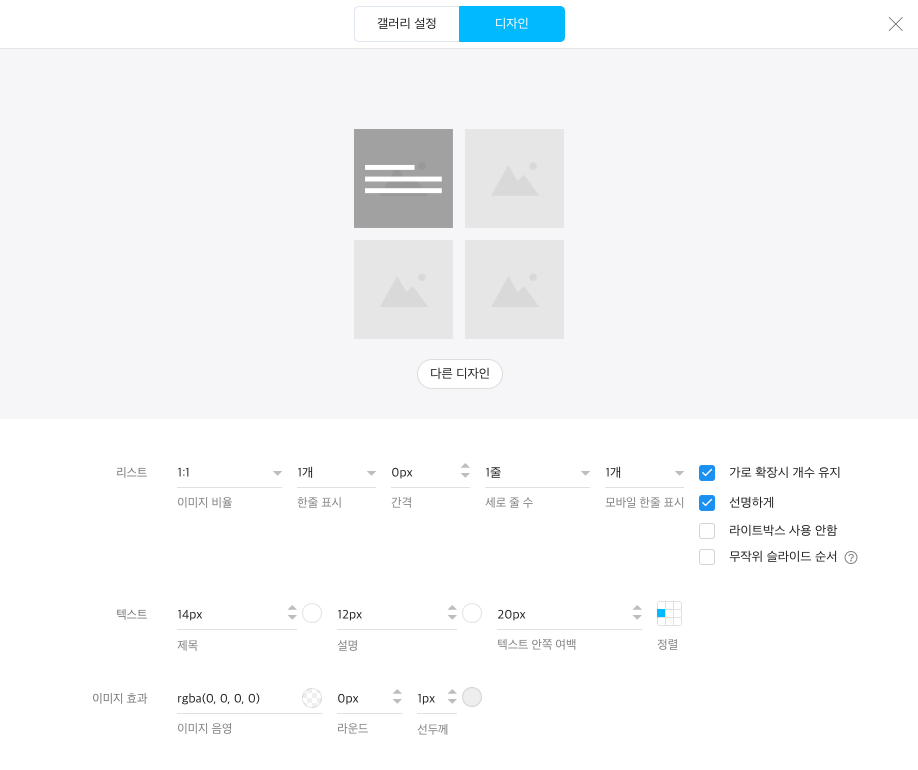Enable 라이트박스 사용 안함 checkbox
This screenshot has height=770, width=918.
tap(707, 531)
